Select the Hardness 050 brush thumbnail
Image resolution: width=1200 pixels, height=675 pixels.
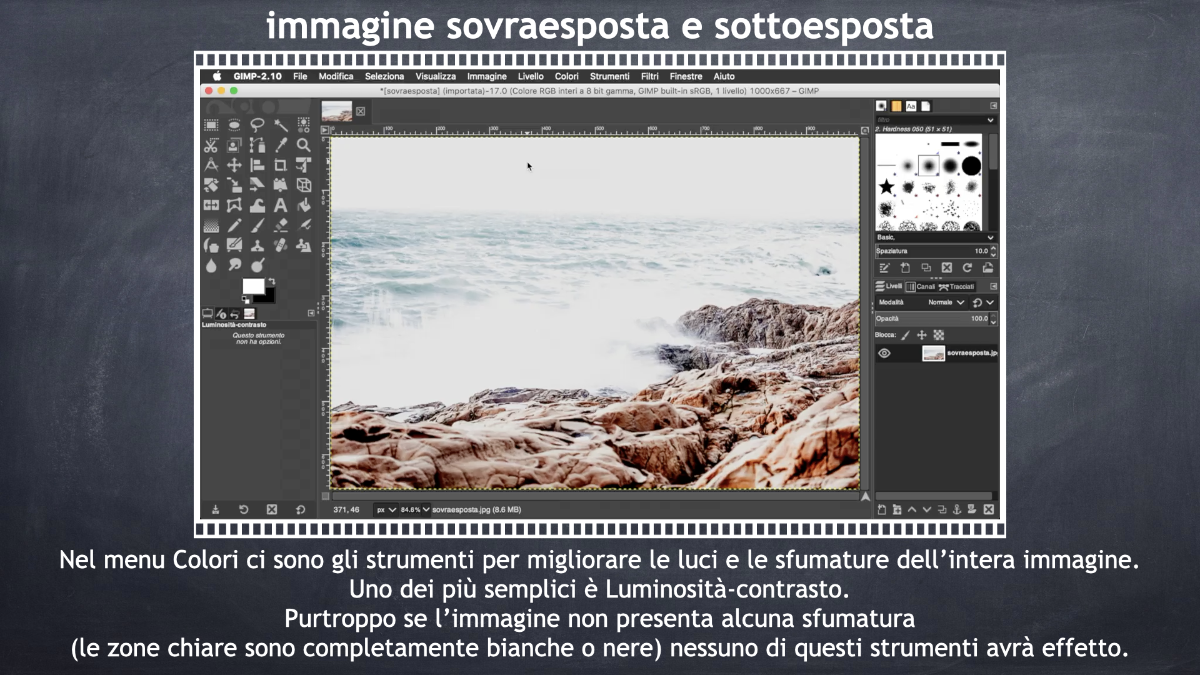(927, 165)
